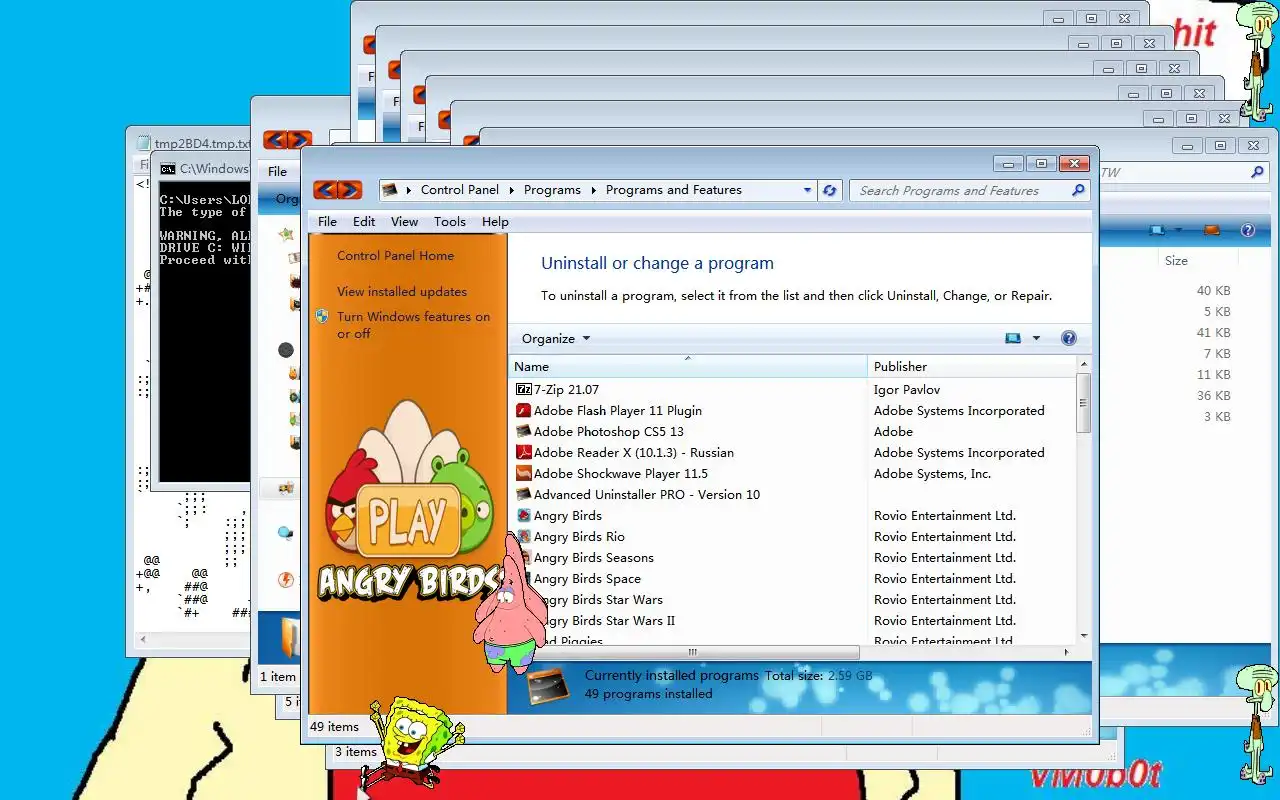This screenshot has height=800, width=1280.
Task: Expand the breadcrumb arrow after Programs
Action: click(x=593, y=190)
